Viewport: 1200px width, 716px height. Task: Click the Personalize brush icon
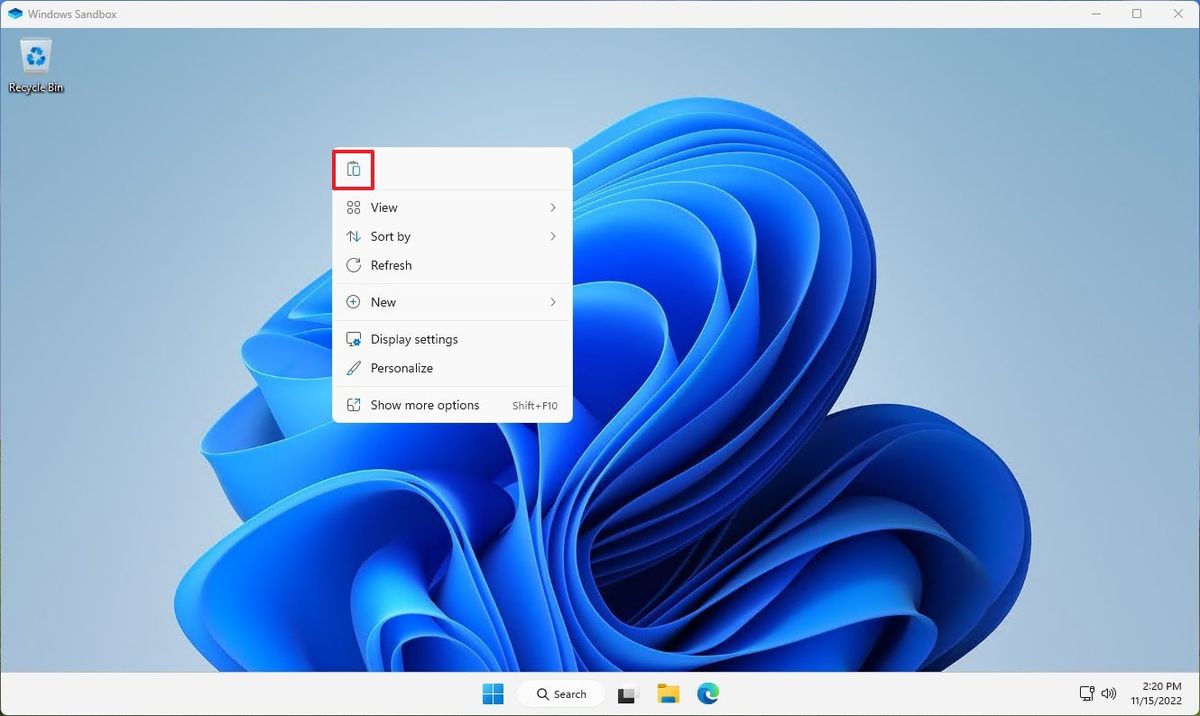[352, 368]
